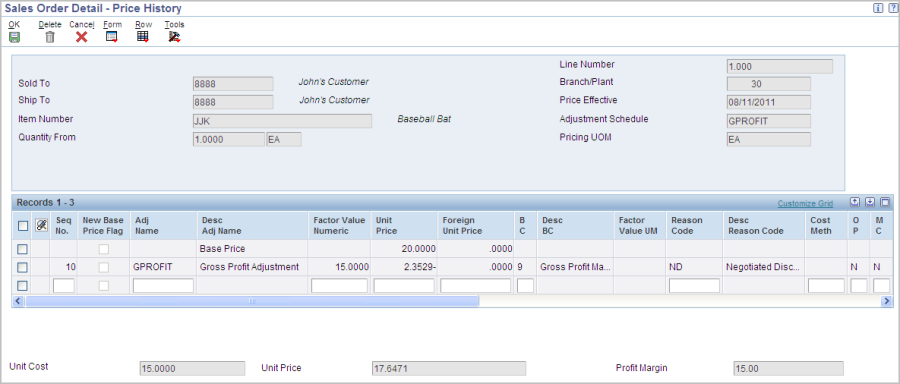Click the empty Factor Value Numeric input cell
Viewport: 900px width, 384px height.
339,285
